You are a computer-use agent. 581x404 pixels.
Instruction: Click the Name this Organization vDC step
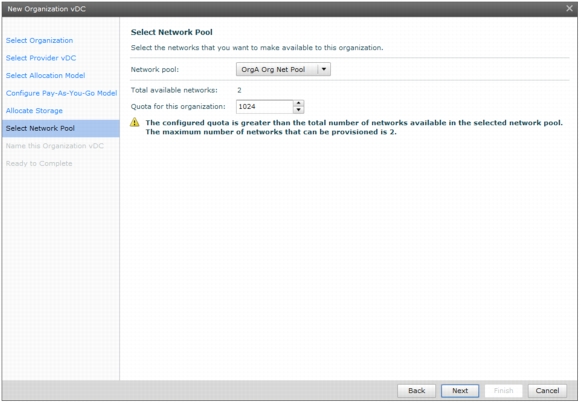(54, 146)
